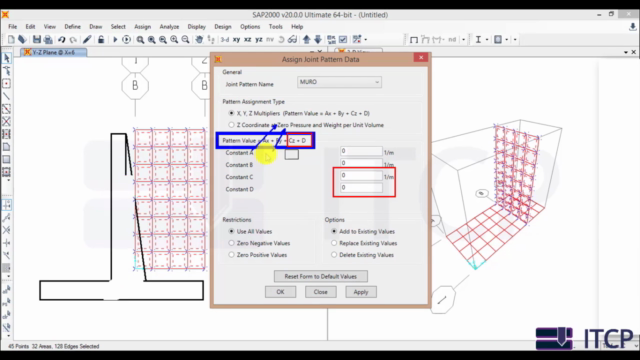The height and width of the screenshot is (360, 640).
Task: Open the Analyze menu
Action: tap(169, 27)
